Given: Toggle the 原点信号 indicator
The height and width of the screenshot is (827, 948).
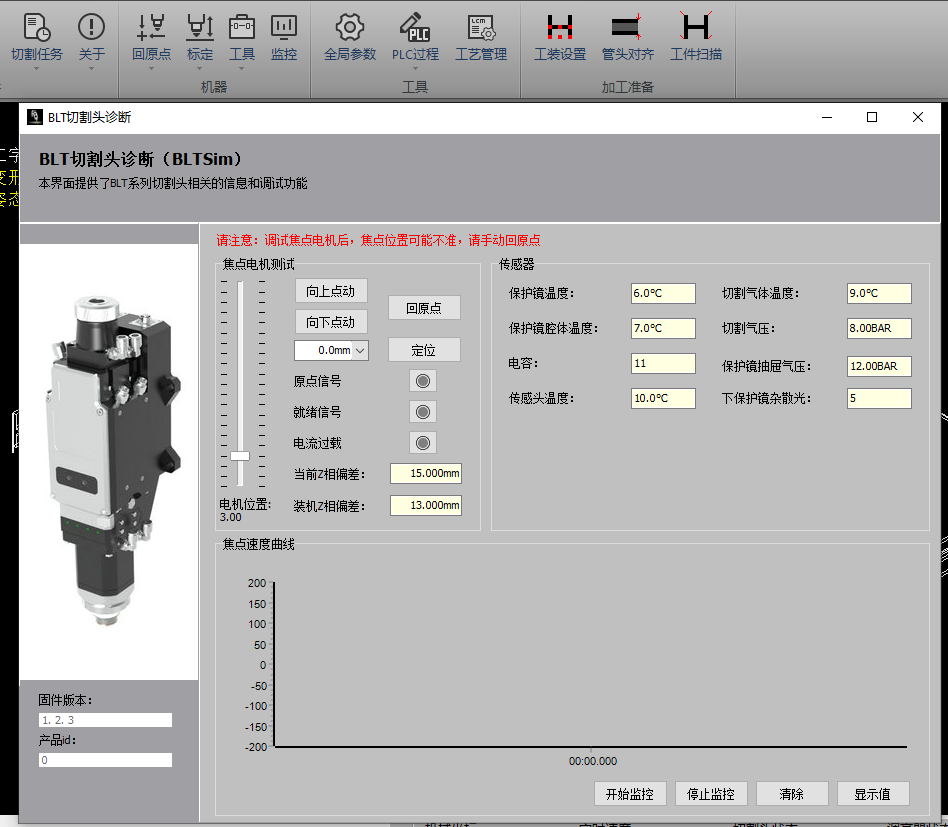Looking at the screenshot, I should (x=423, y=381).
